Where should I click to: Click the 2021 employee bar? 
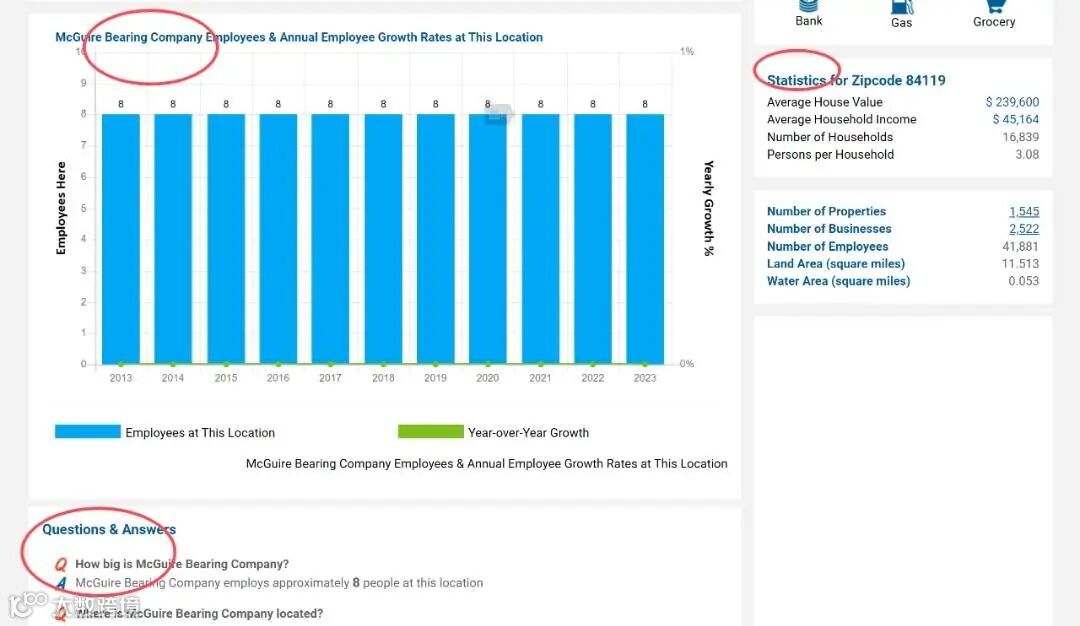click(x=541, y=239)
